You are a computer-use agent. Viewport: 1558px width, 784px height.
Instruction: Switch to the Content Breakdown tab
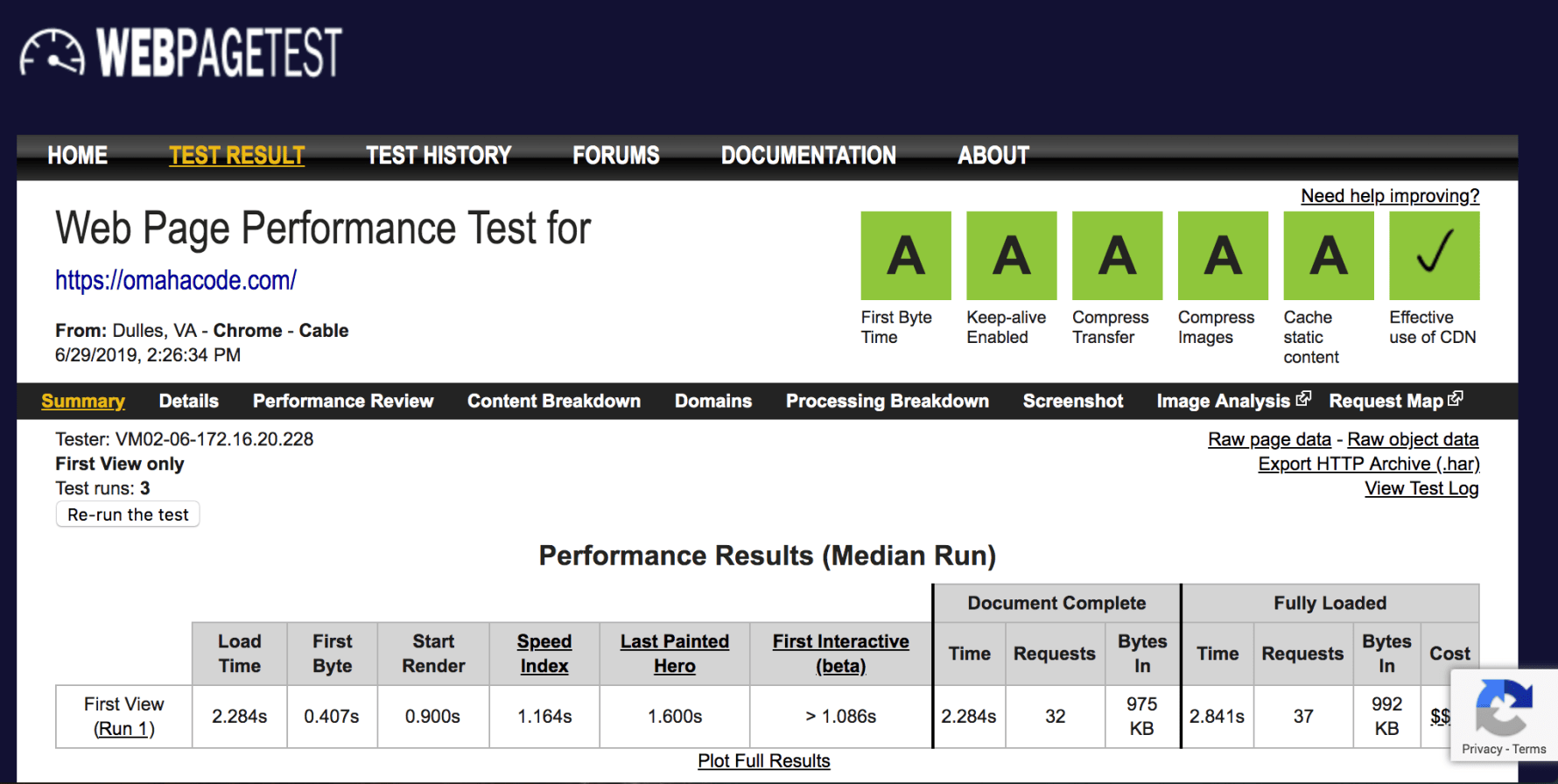[x=554, y=401]
